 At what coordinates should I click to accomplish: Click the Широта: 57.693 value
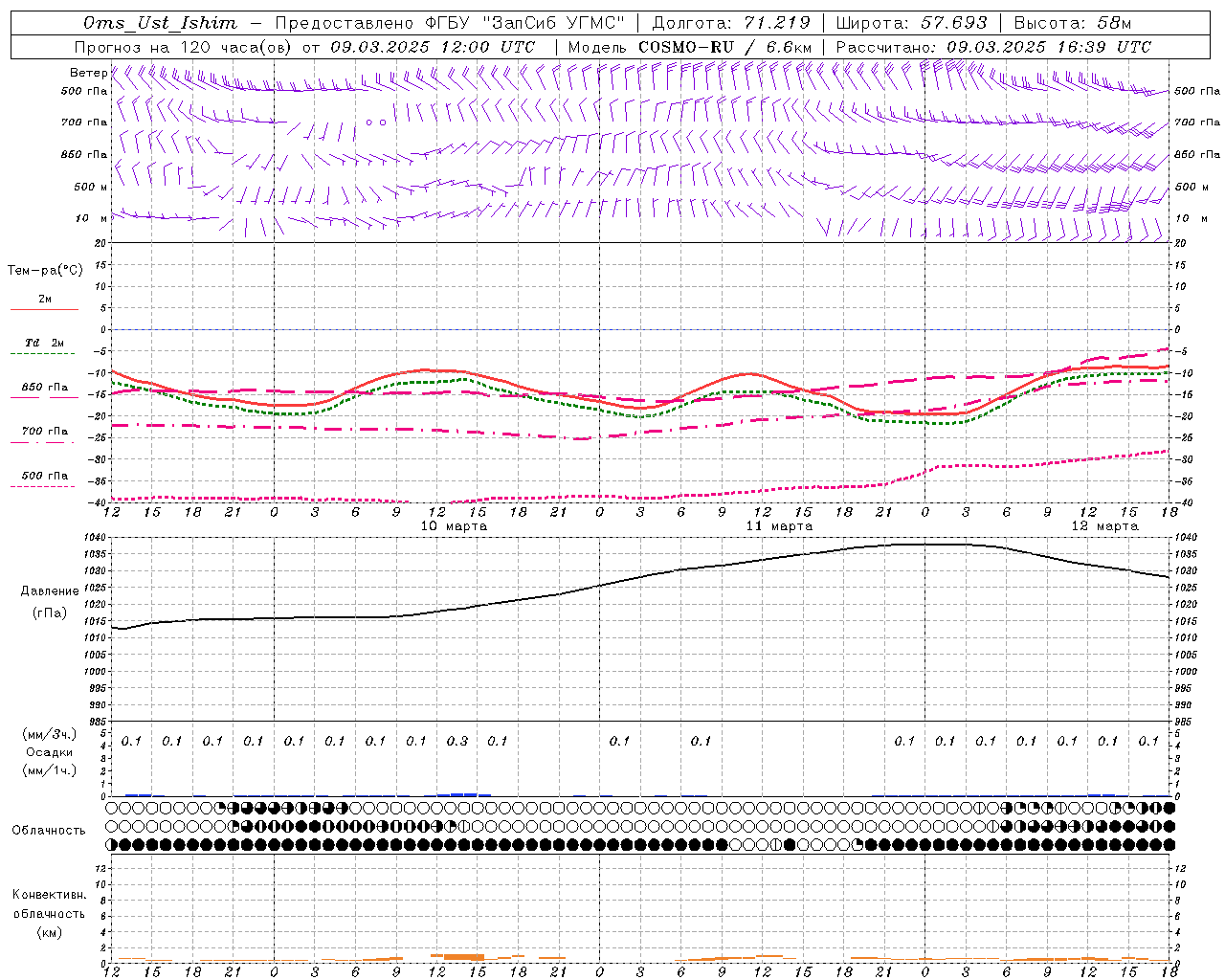(x=911, y=23)
